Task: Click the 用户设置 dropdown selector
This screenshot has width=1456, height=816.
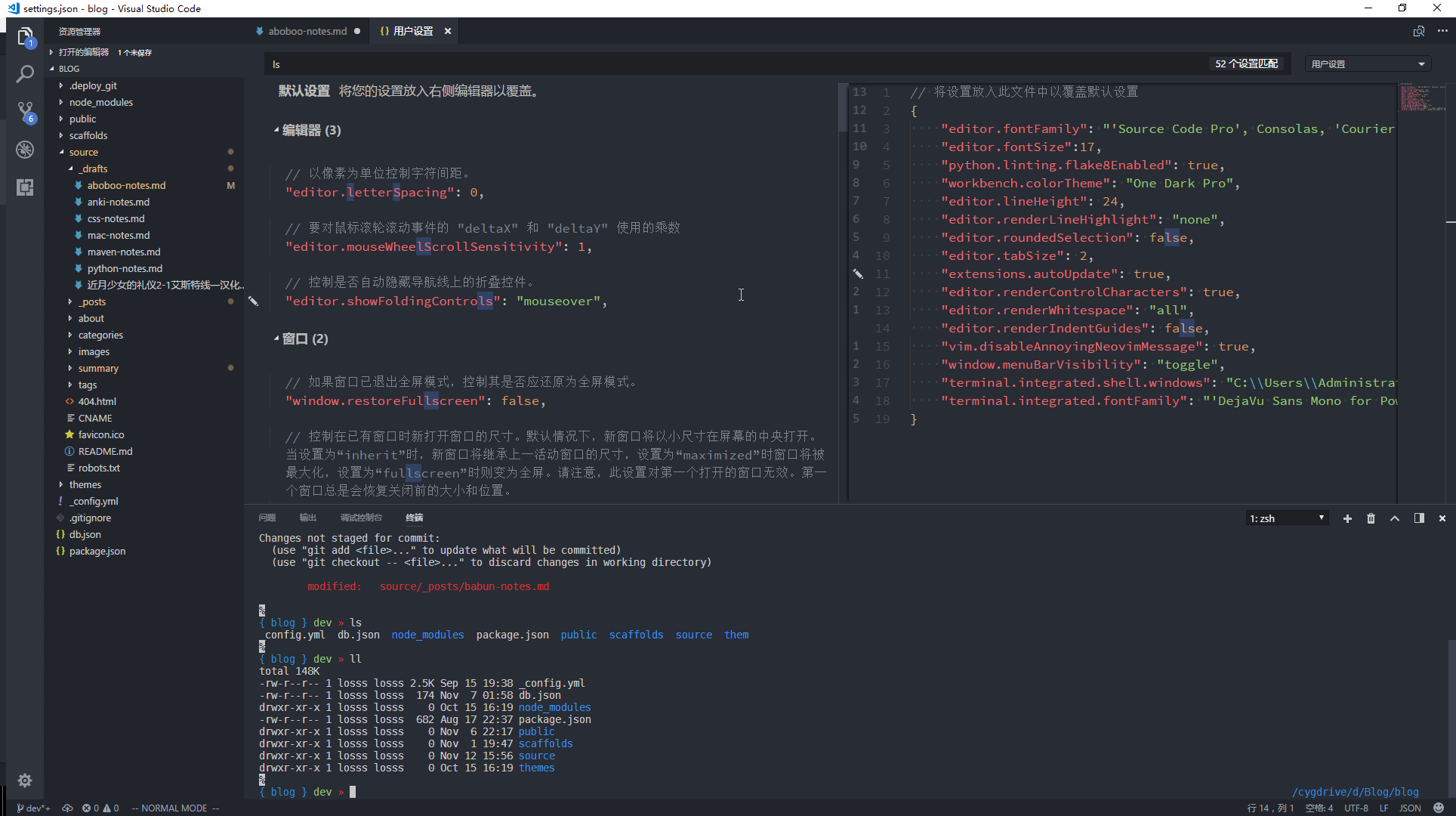Action: (1364, 63)
